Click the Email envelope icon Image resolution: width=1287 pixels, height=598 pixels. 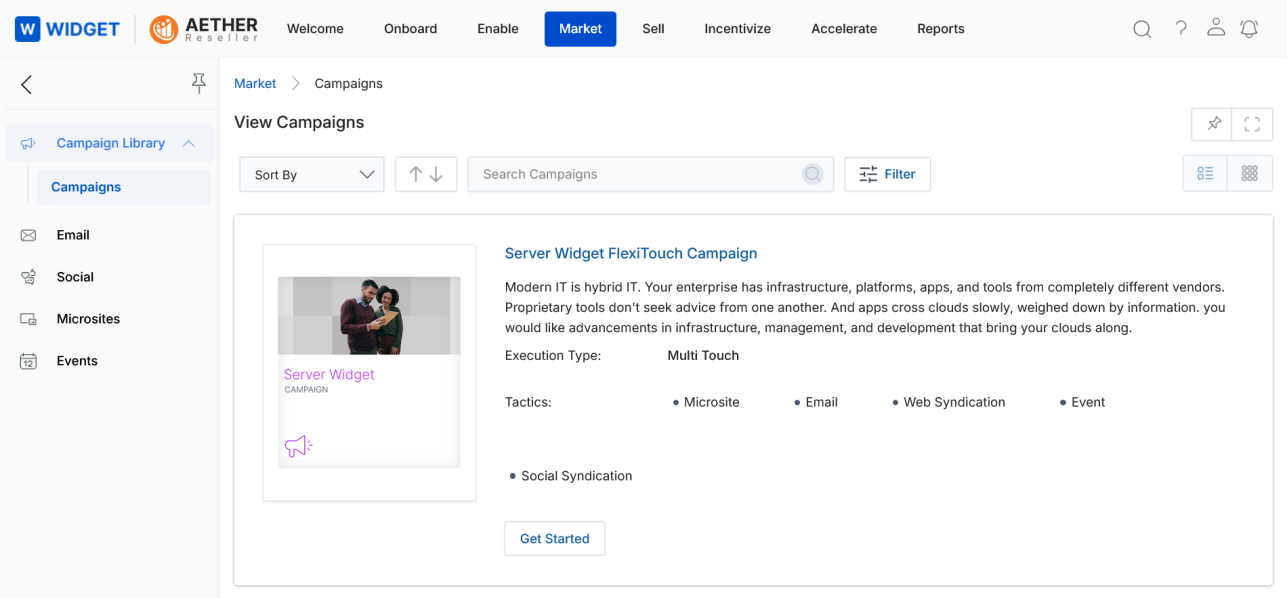click(29, 235)
